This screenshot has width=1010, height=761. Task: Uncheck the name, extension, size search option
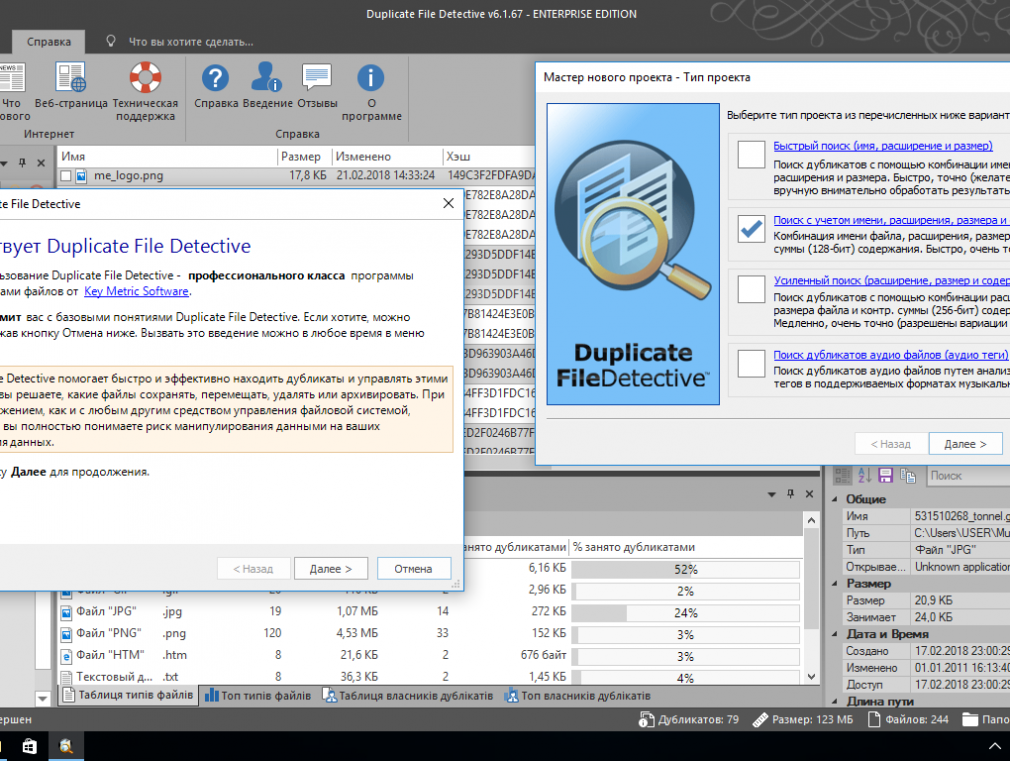tap(751, 229)
